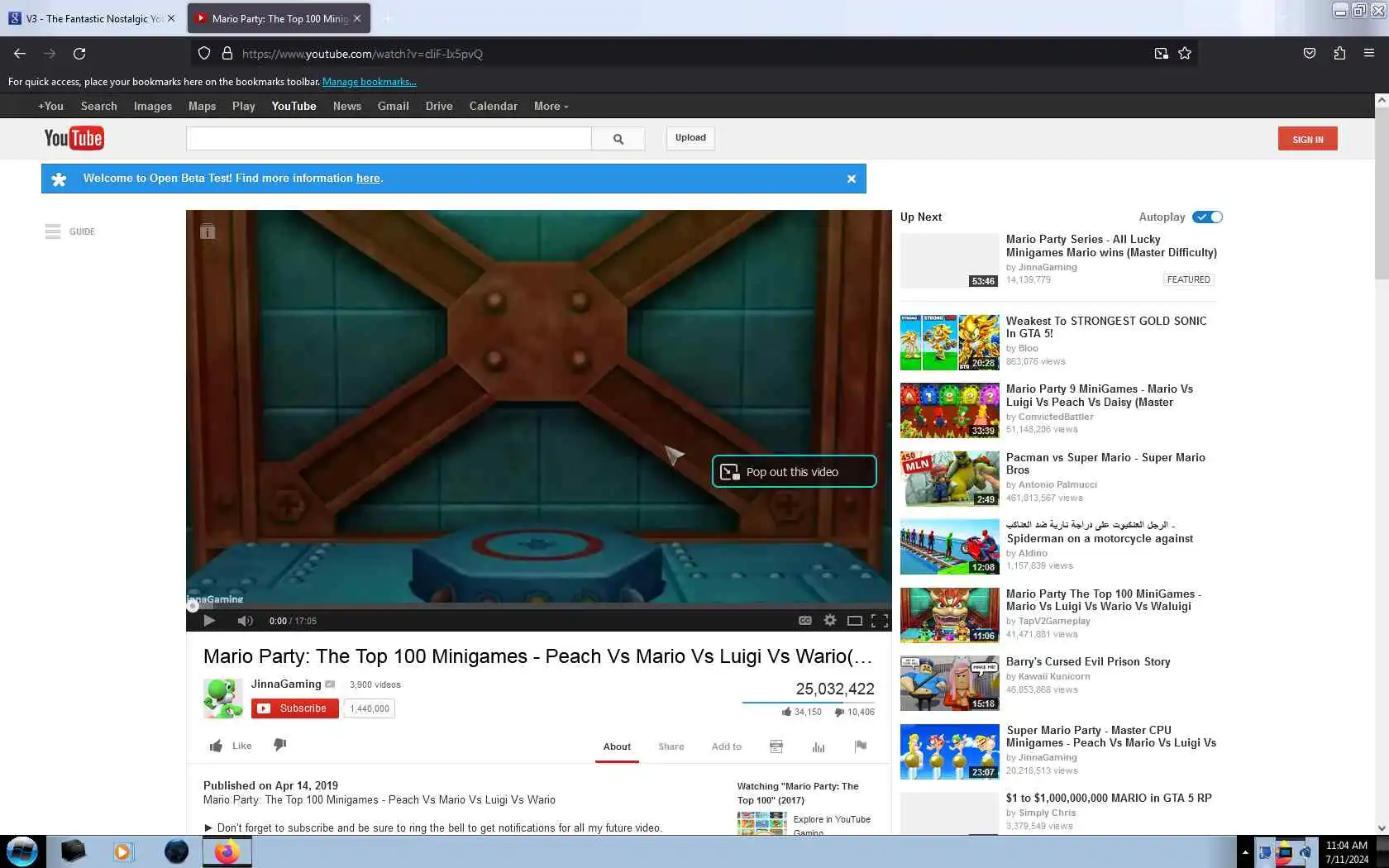Toggle closed captions on the player
The height and width of the screenshot is (868, 1389).
(805, 621)
